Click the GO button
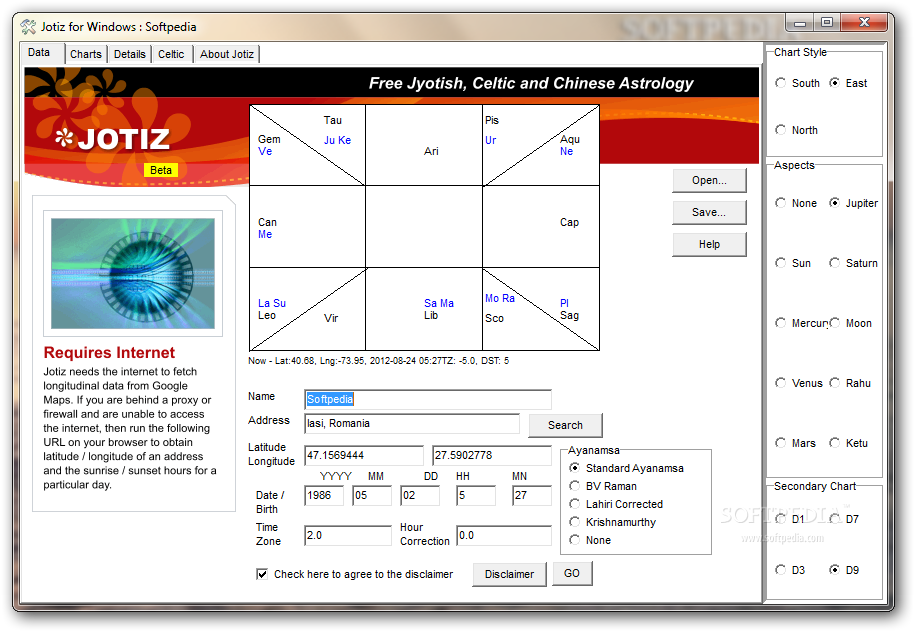 coord(572,574)
